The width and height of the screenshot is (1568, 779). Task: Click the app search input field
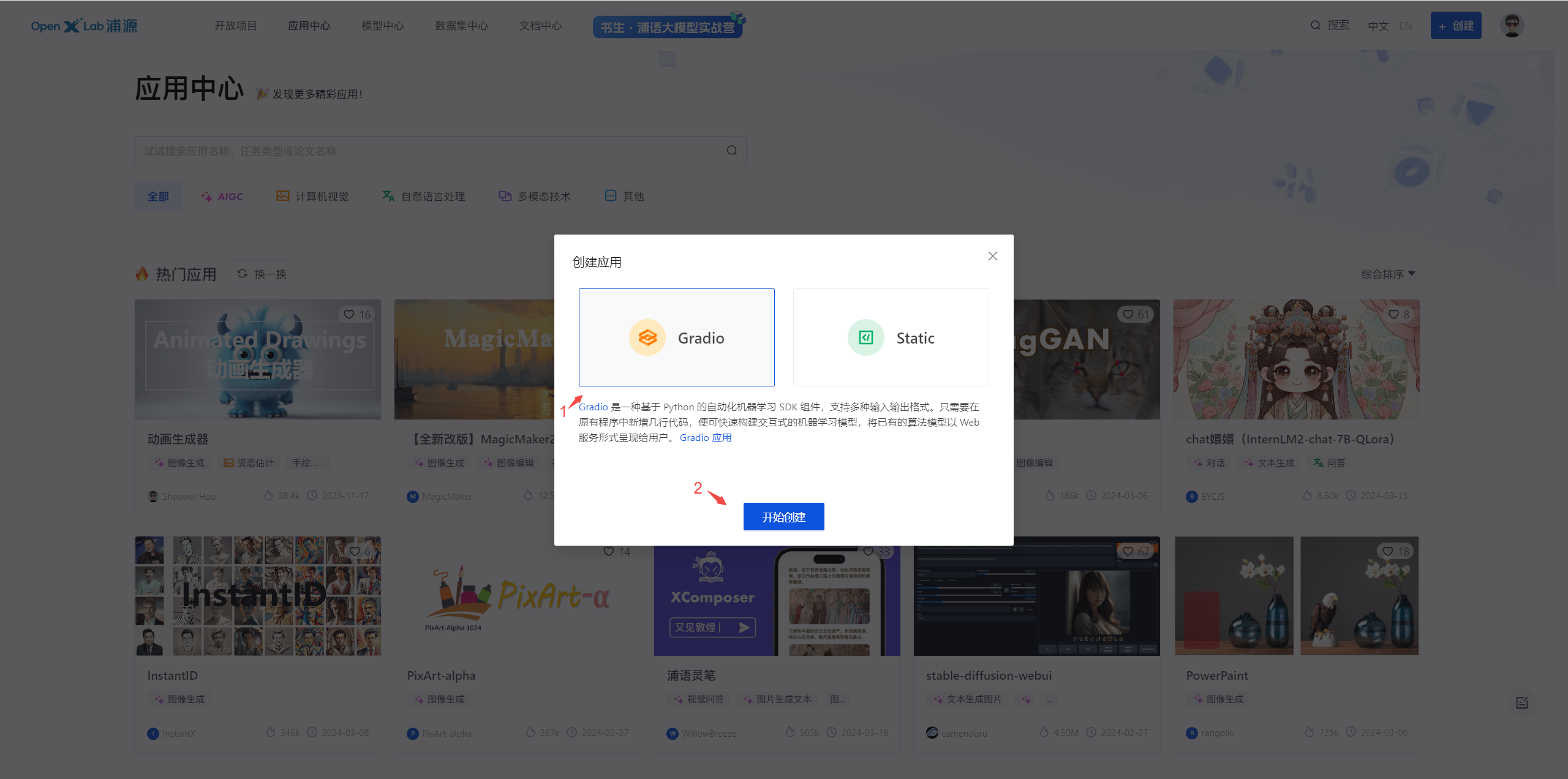[429, 151]
